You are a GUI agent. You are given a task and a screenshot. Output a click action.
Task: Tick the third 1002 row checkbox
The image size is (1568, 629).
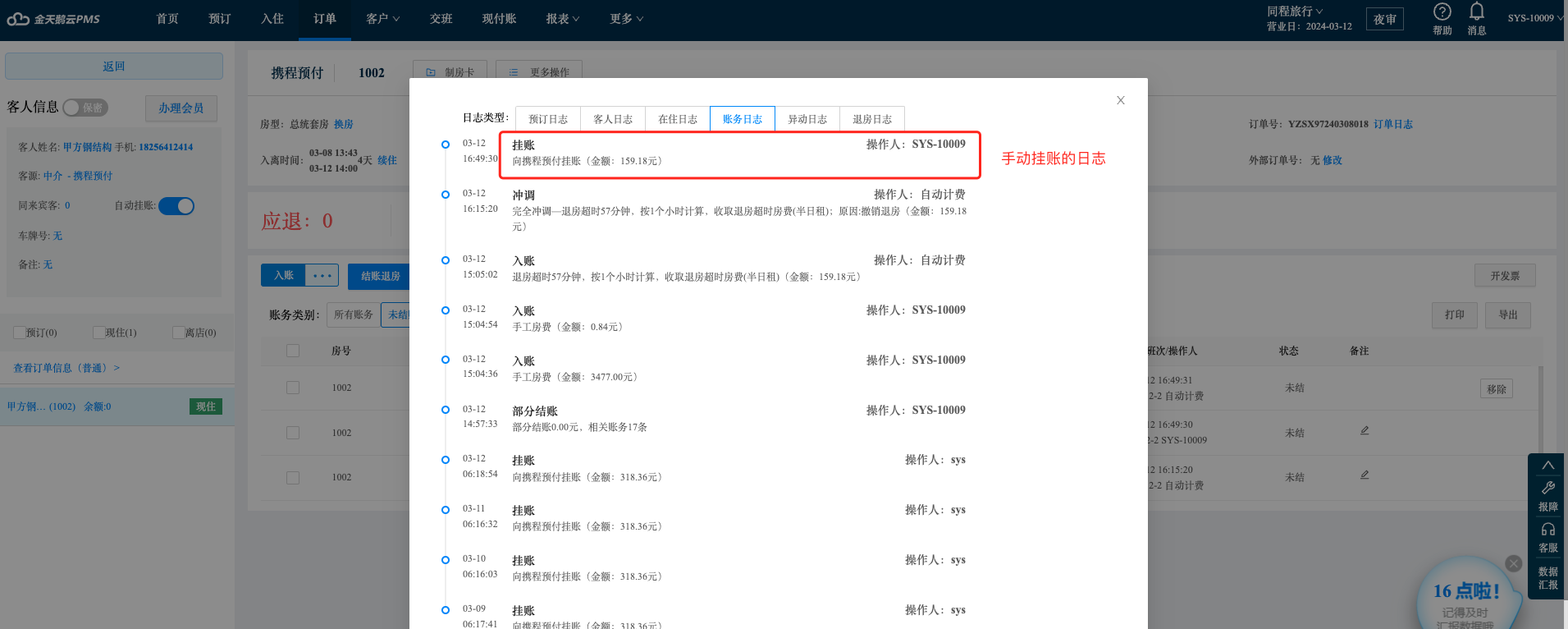[x=293, y=477]
